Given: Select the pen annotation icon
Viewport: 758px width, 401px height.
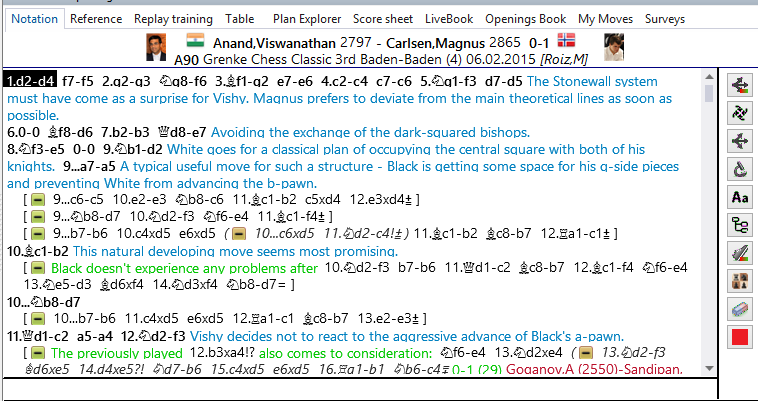Looking at the screenshot, I should click(x=741, y=253).
